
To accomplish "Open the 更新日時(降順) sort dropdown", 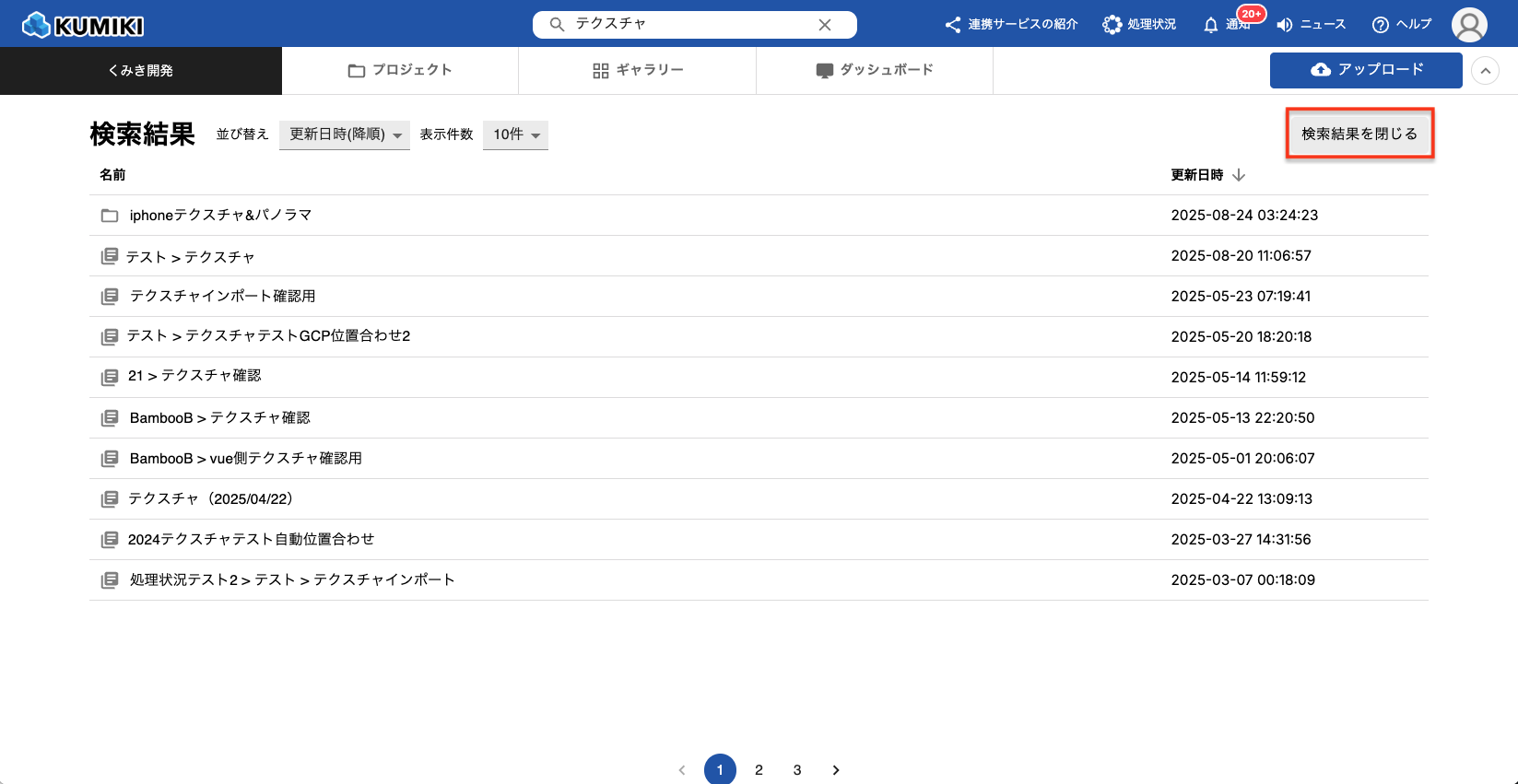I will [345, 135].
